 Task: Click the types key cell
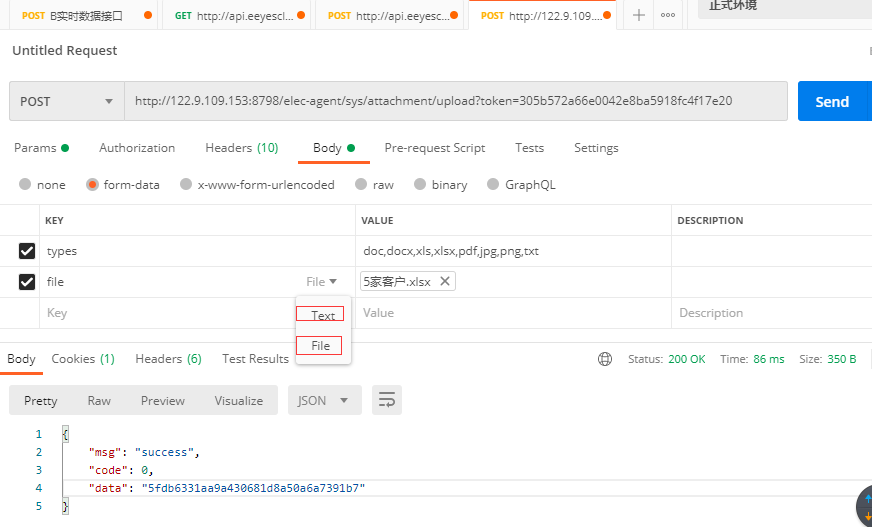[x=197, y=251]
